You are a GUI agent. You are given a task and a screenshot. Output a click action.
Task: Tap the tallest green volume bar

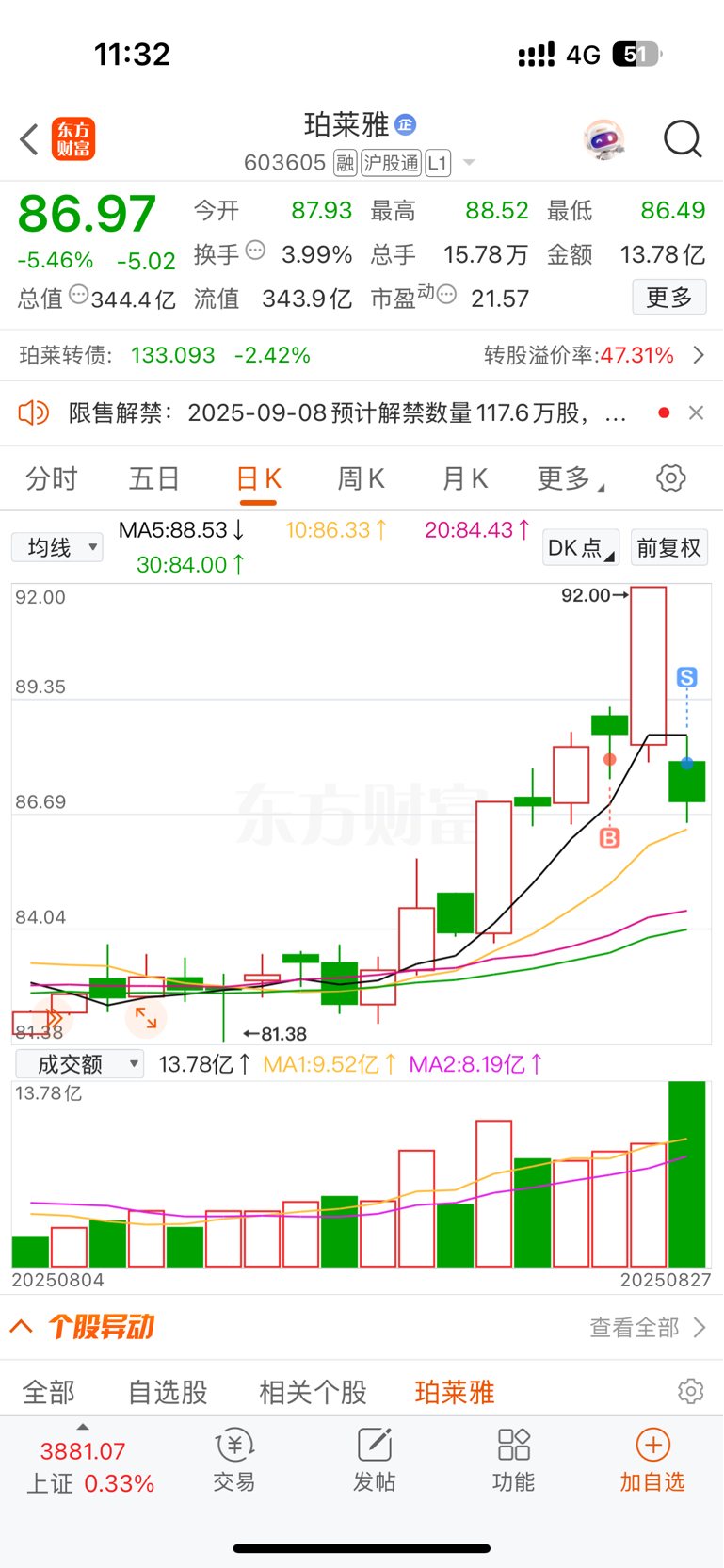pos(687,1173)
